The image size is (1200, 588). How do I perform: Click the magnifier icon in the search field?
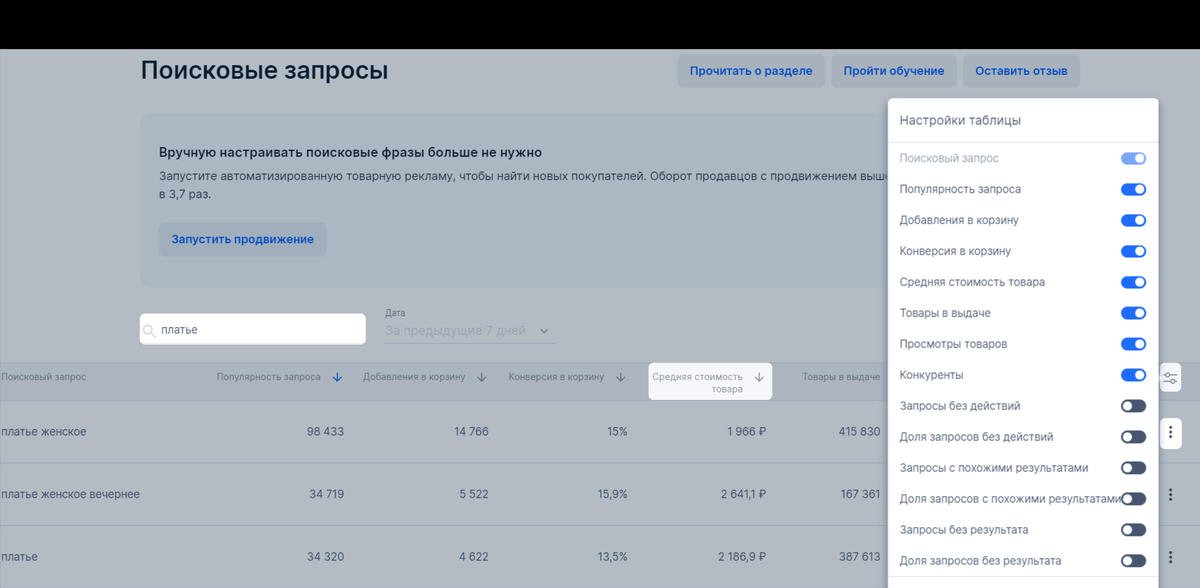pyautogui.click(x=149, y=329)
